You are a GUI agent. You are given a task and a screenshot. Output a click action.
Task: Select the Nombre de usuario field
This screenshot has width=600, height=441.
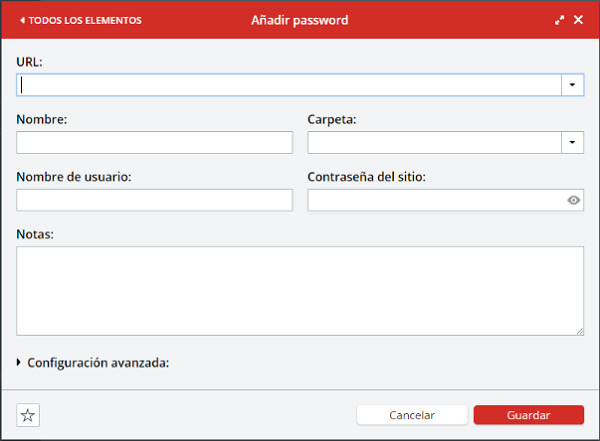pyautogui.click(x=154, y=200)
